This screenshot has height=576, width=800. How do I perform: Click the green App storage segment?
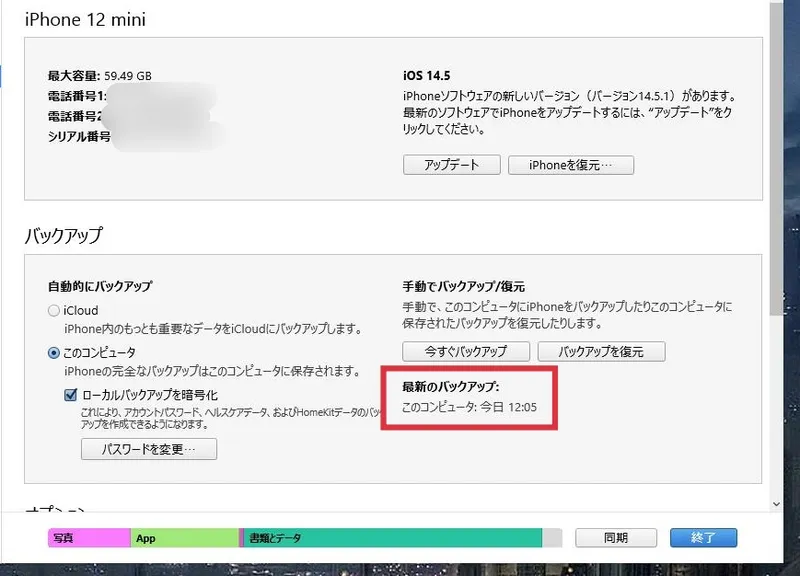(x=185, y=538)
